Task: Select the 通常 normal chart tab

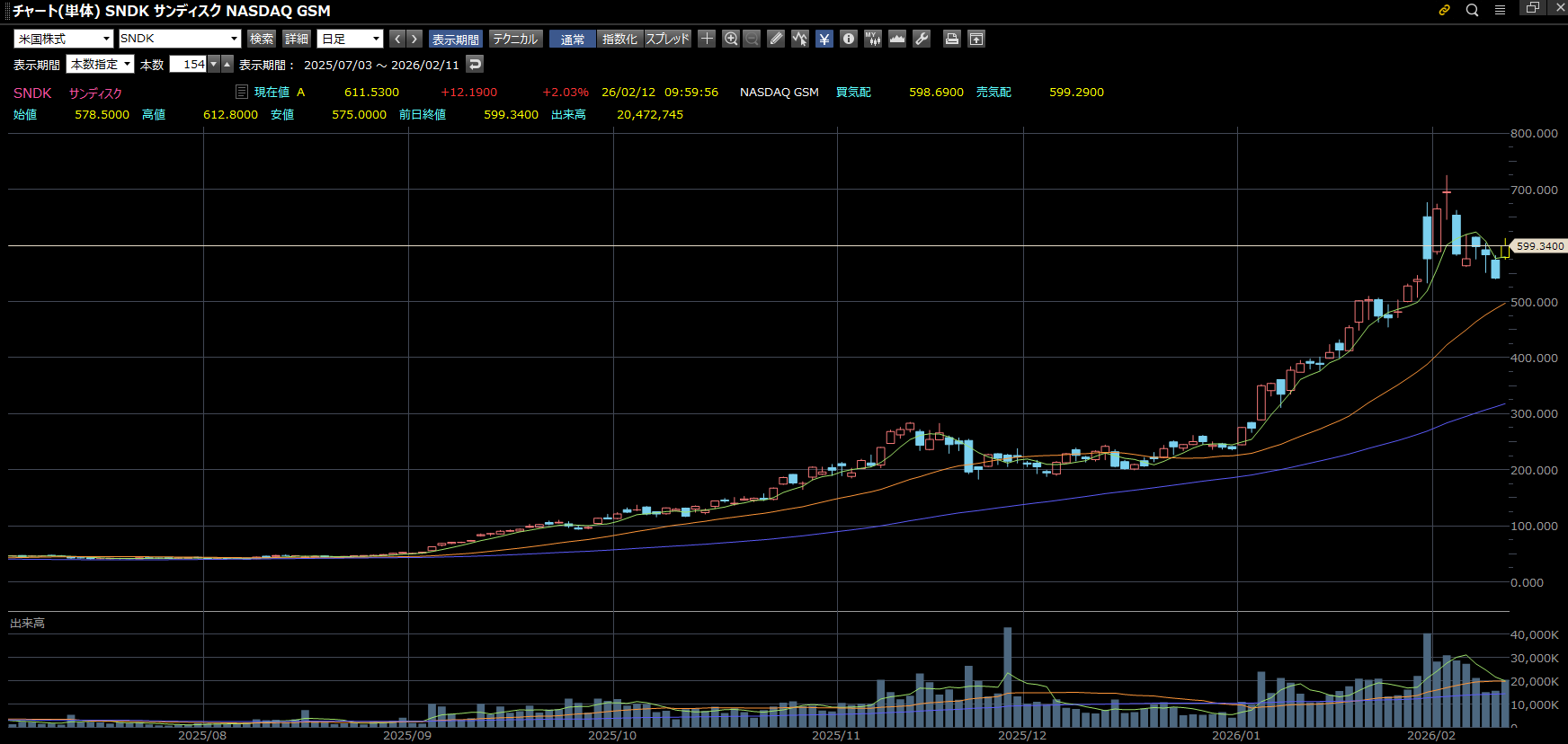Action: [x=573, y=39]
